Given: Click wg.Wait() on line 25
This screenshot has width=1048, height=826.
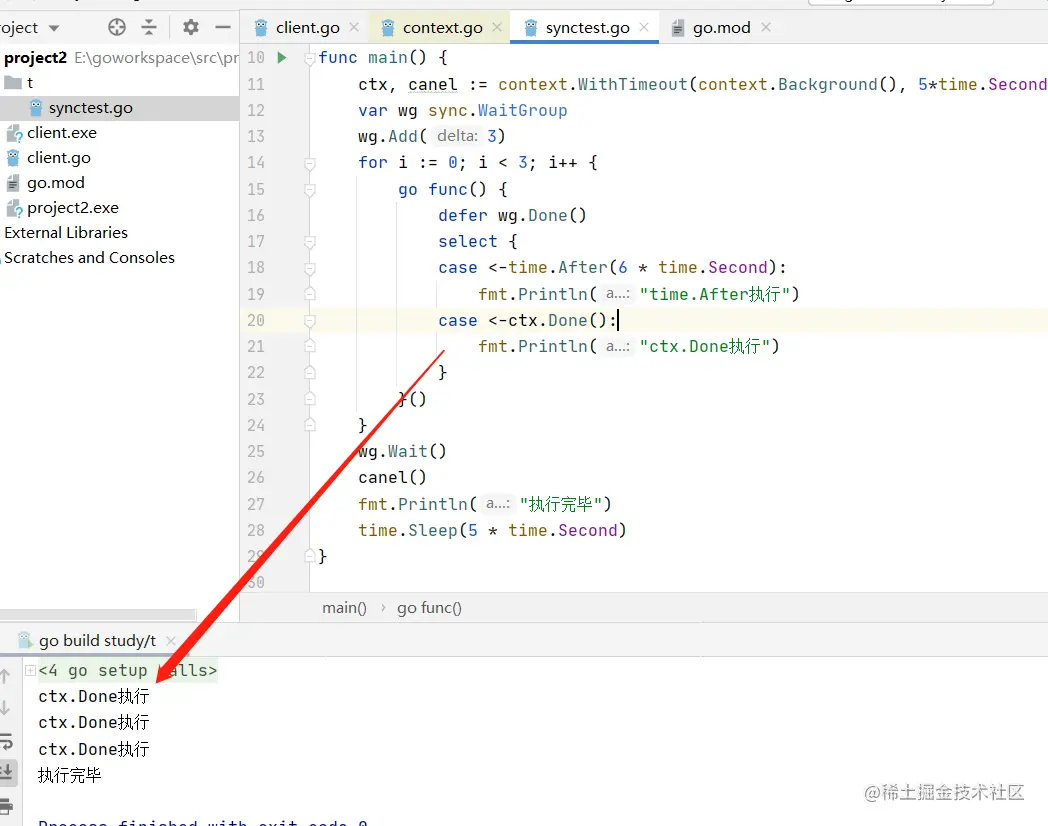Looking at the screenshot, I should (402, 452).
